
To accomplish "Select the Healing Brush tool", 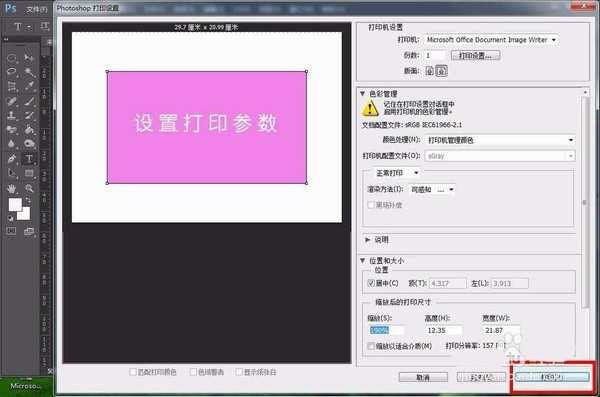I will pyautogui.click(x=12, y=101).
